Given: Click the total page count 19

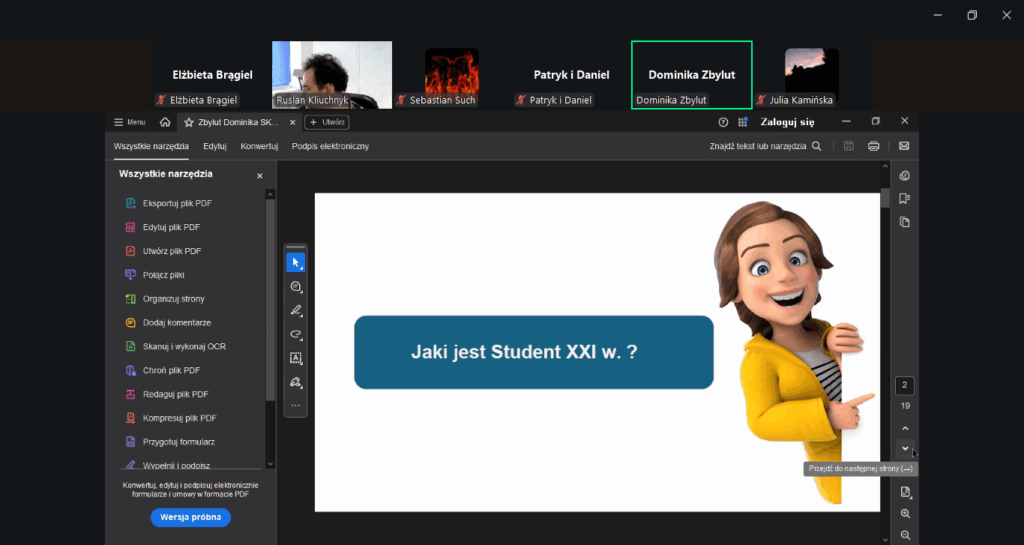Looking at the screenshot, I should (905, 406).
